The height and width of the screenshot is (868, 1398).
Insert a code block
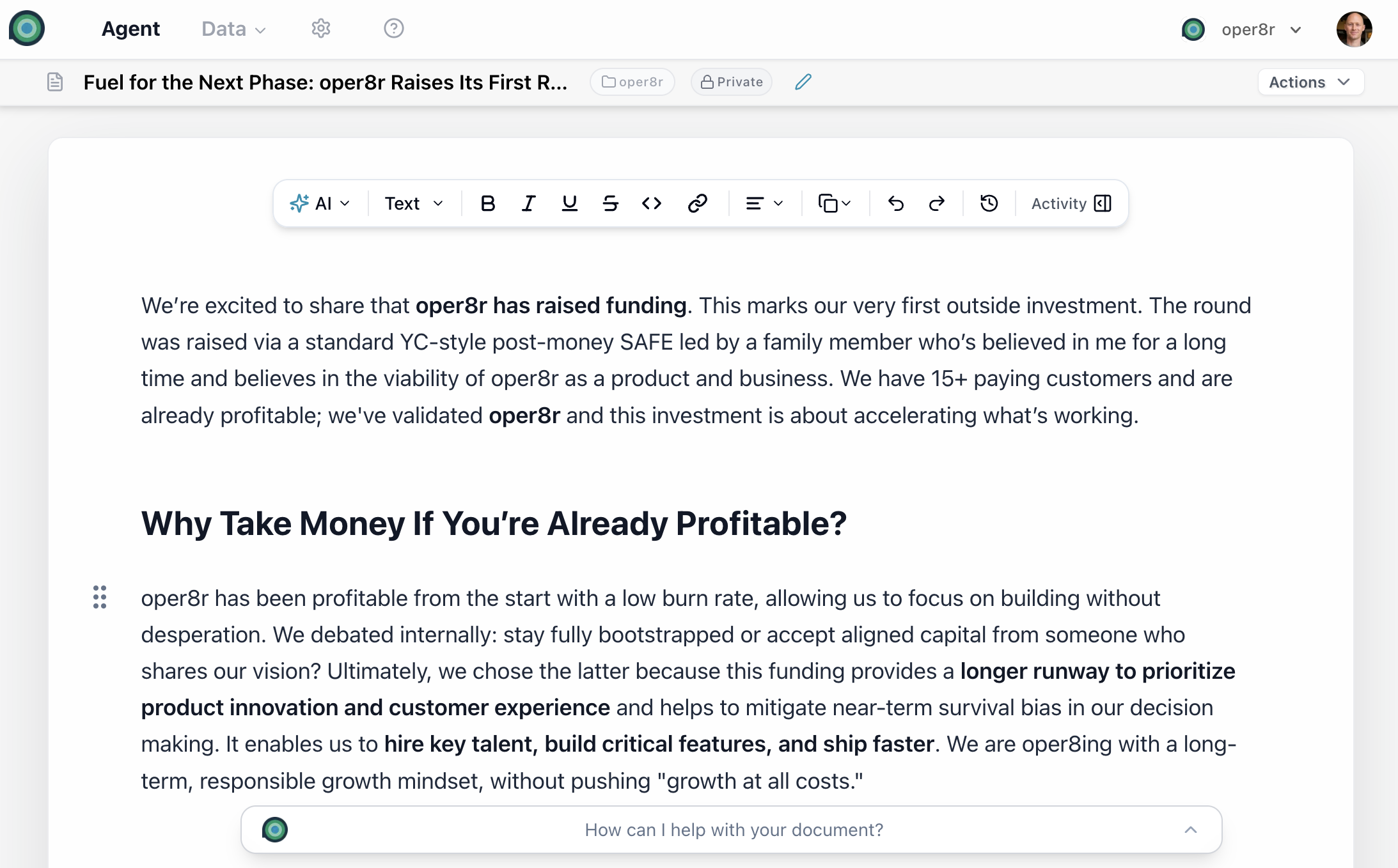(652, 203)
